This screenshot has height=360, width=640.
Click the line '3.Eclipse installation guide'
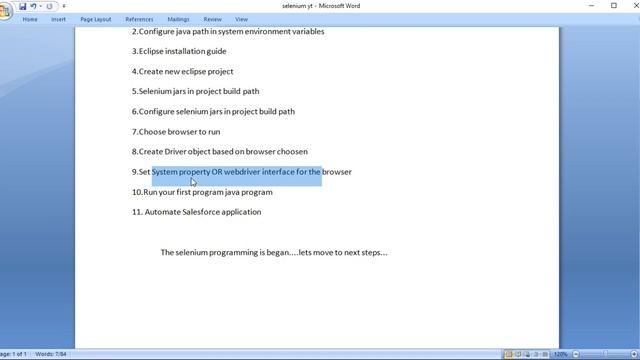[x=179, y=51]
